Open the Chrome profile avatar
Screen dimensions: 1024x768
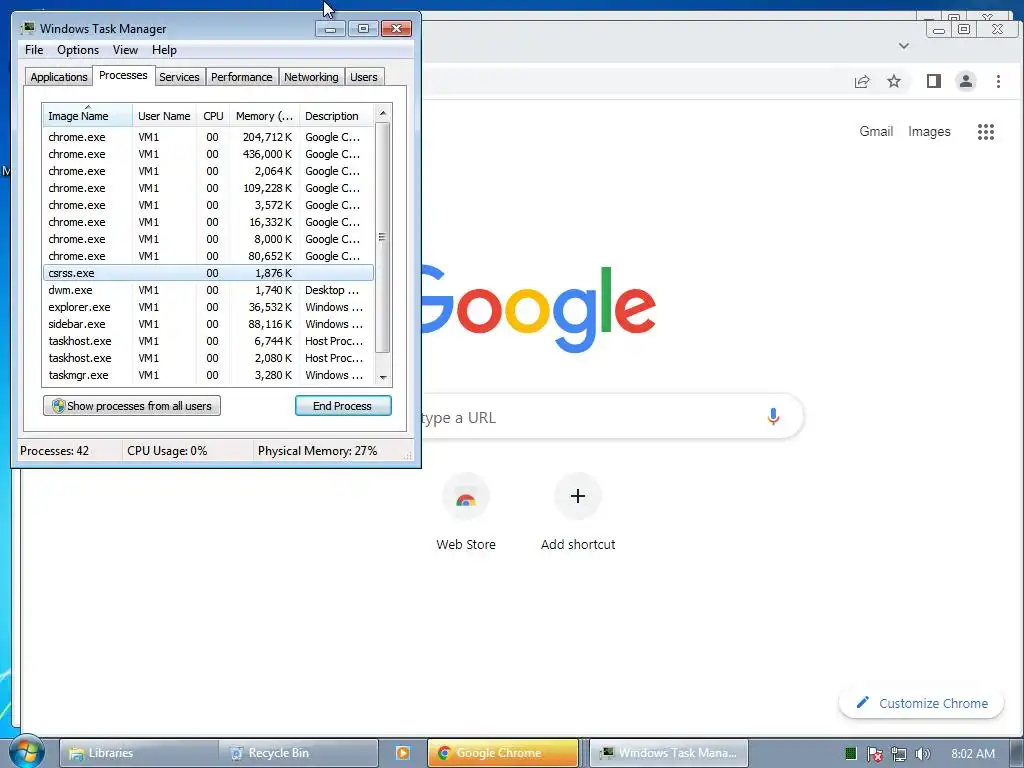tap(966, 81)
